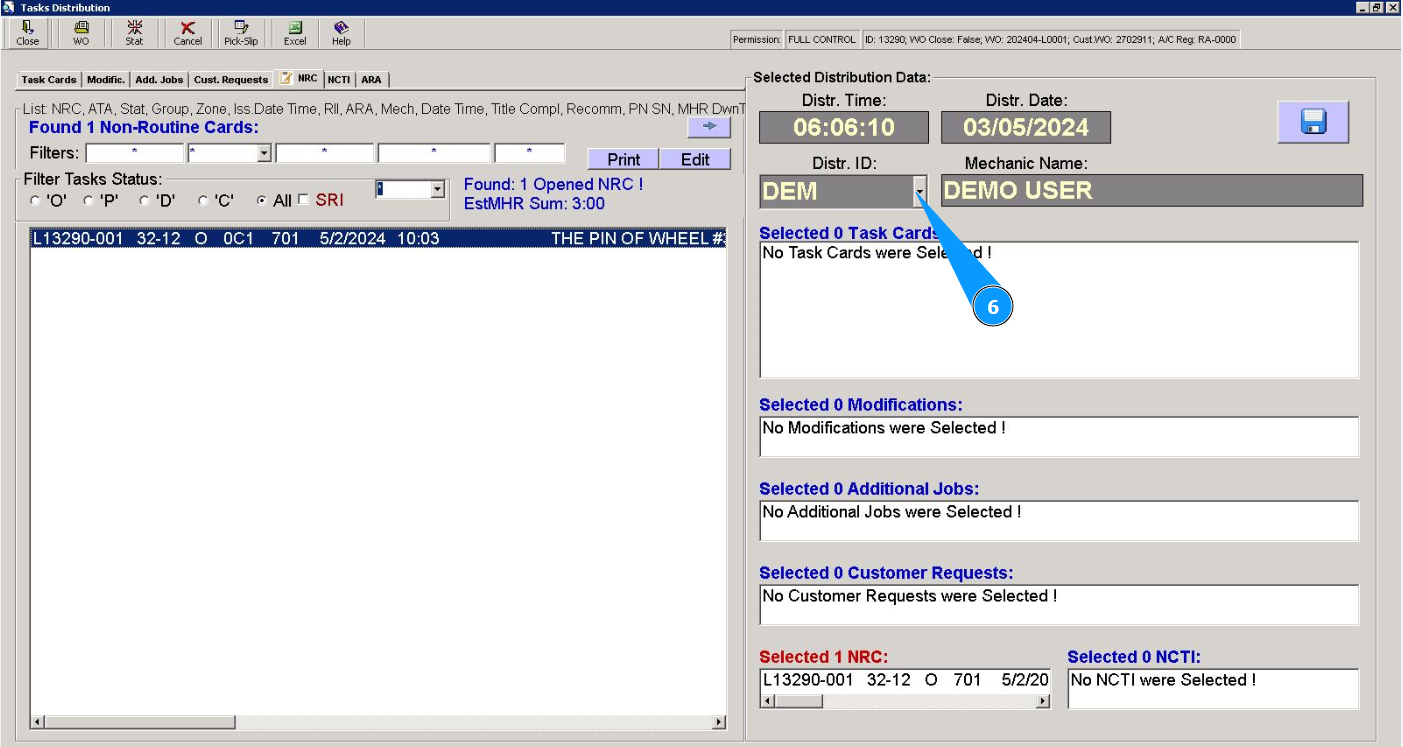Screen dimensions: 1403x747
Task: Export using the Excel toolbar icon
Action: click(x=295, y=33)
